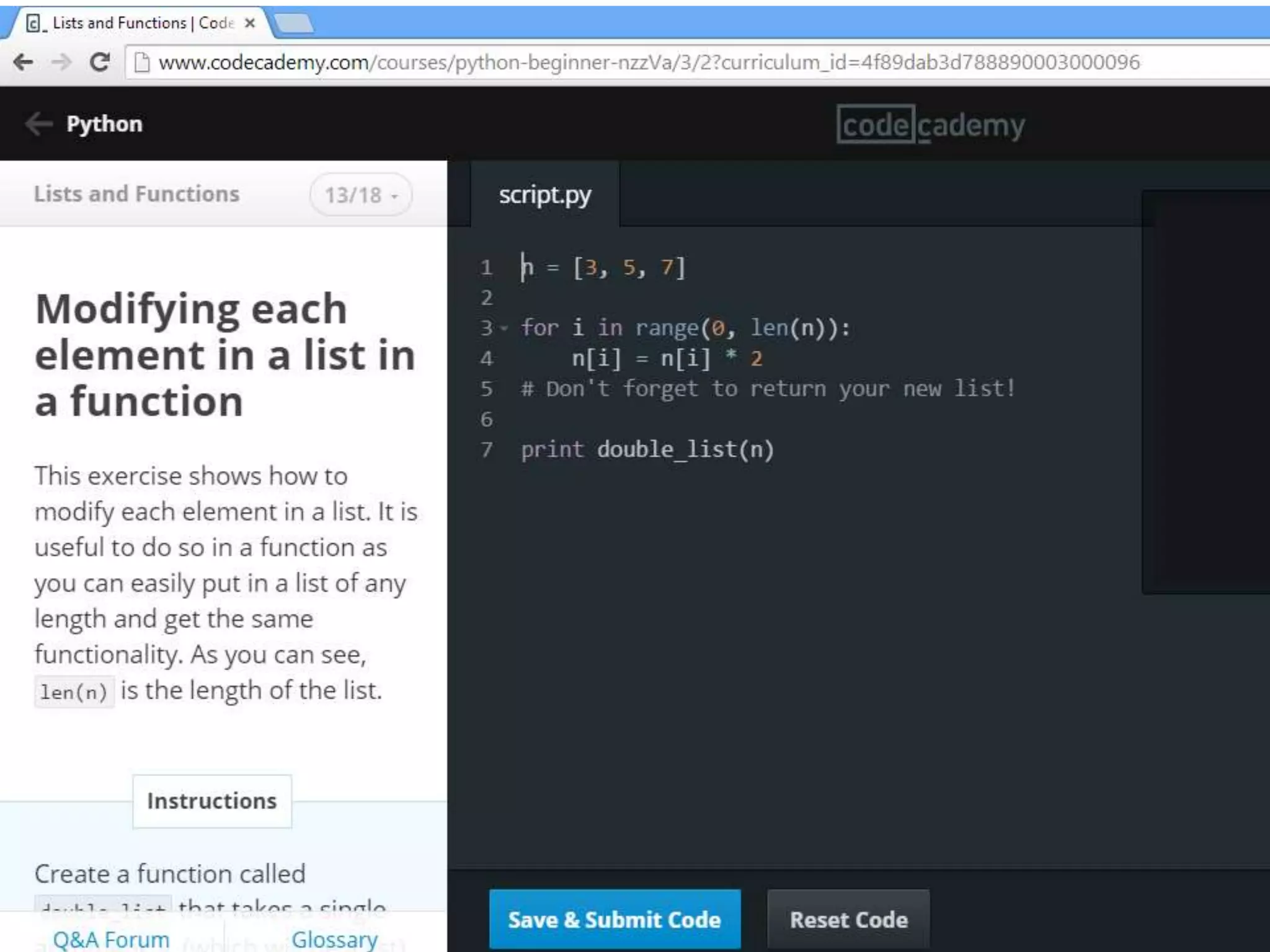Click the '# Don't forget to return' comment line
1270x952 pixels.
[768, 389]
